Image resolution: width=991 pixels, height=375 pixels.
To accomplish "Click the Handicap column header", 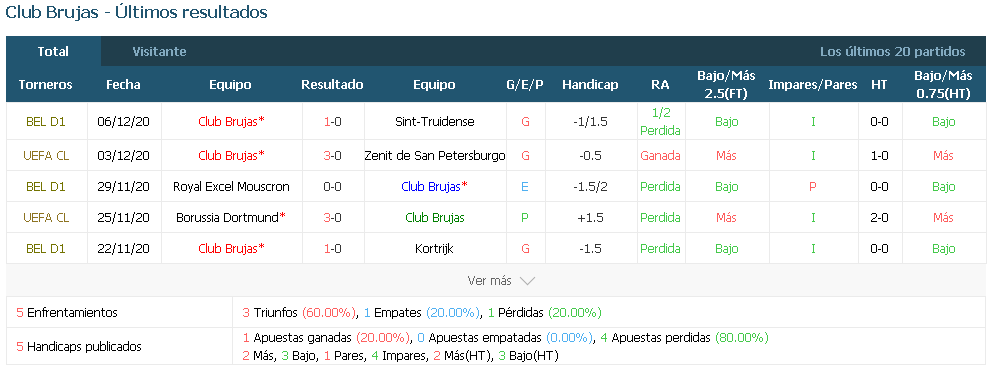I will tap(590, 84).
